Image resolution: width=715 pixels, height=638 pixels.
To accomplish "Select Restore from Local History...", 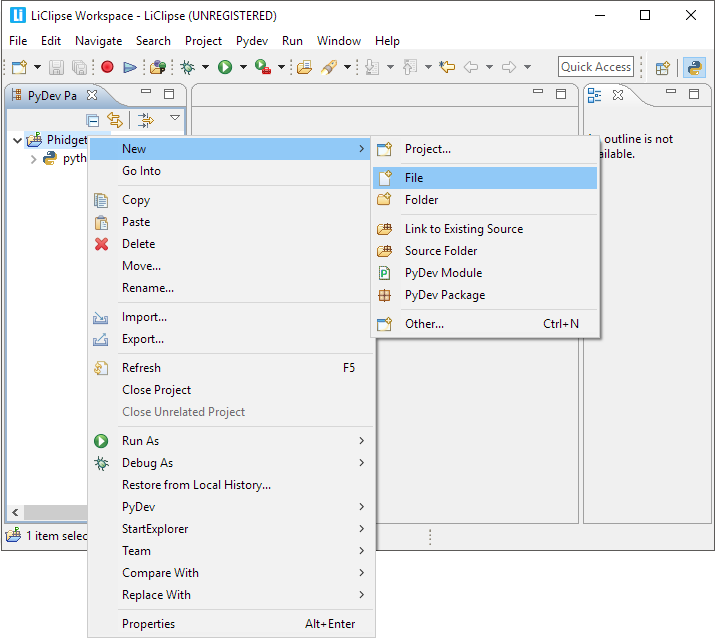I will [x=231, y=485].
